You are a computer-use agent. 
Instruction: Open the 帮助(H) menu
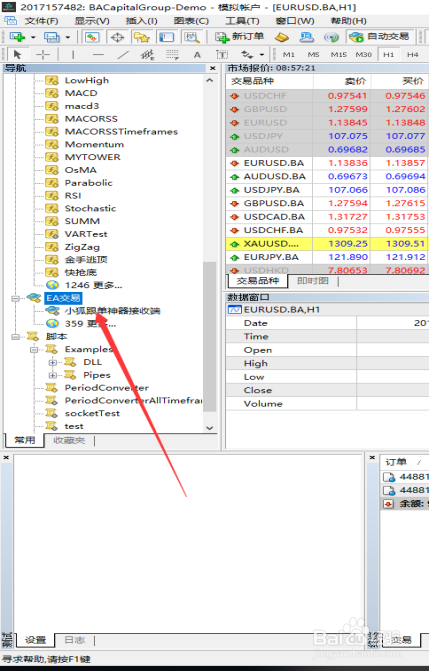coord(348,21)
